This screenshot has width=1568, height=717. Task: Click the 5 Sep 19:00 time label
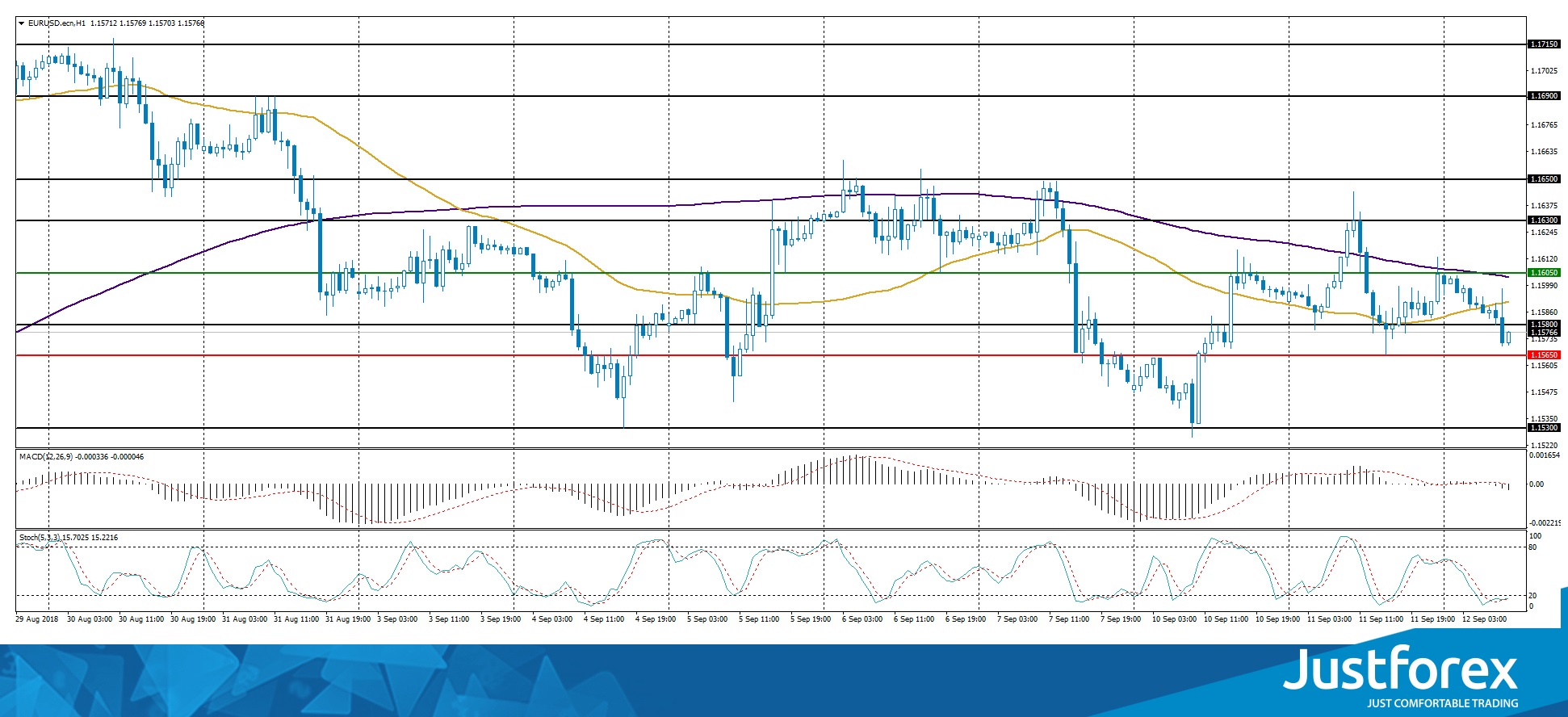tap(811, 619)
